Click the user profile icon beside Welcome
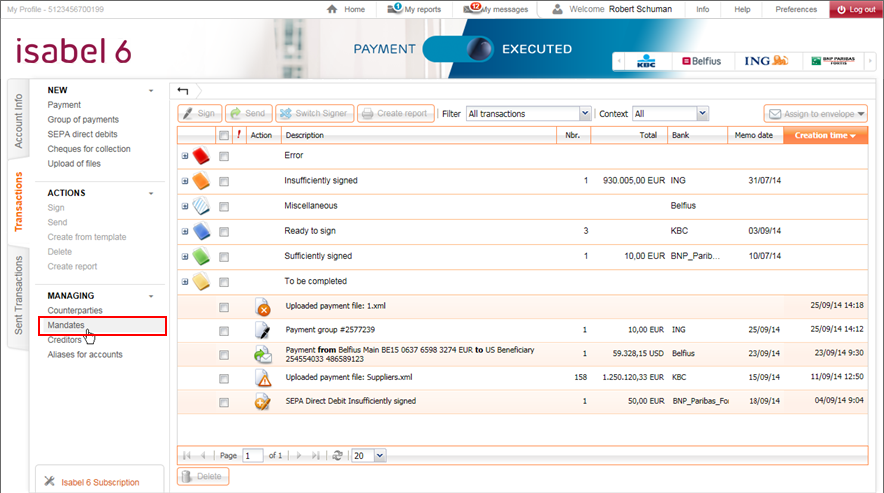Viewport: 884px width, 493px height. point(557,9)
